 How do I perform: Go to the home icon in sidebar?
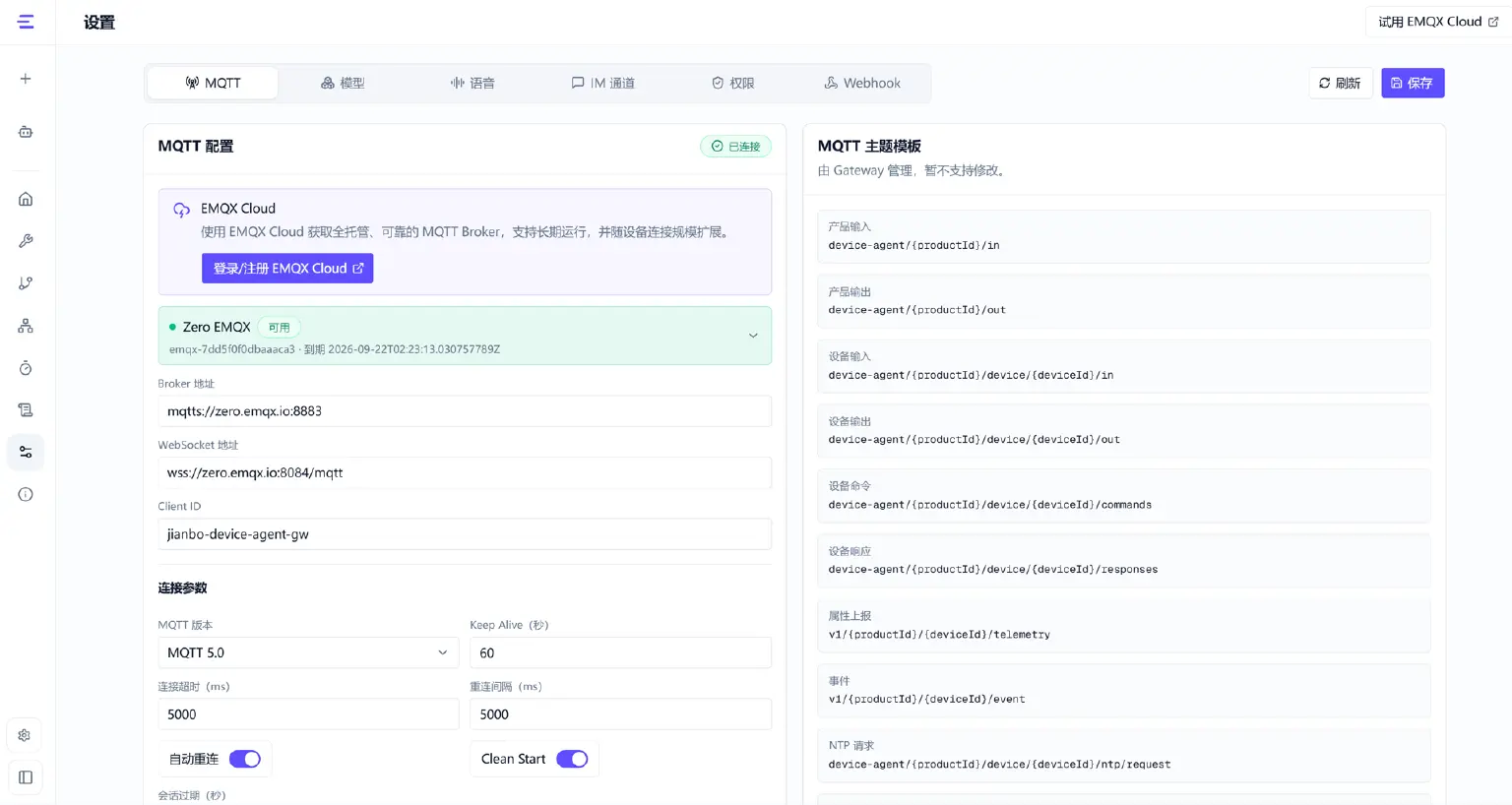(26, 199)
